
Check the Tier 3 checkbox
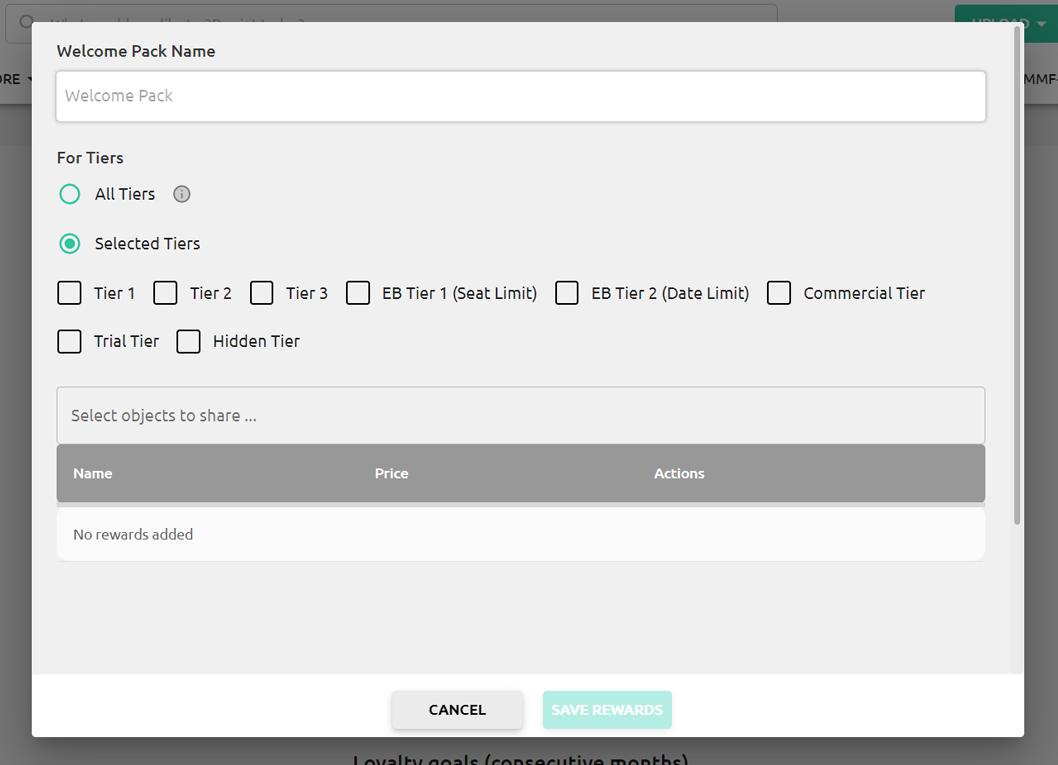(x=262, y=293)
